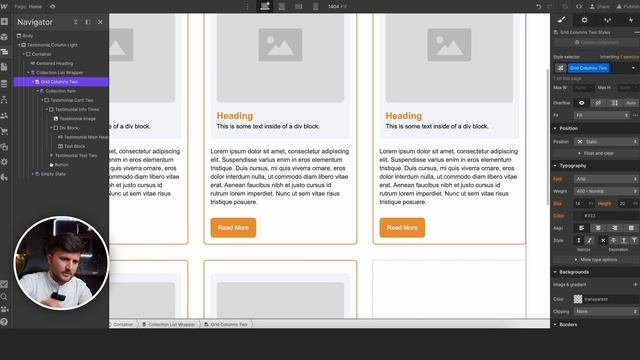This screenshot has height=360, width=640.
Task: Open the Users panel
Action: (4, 116)
